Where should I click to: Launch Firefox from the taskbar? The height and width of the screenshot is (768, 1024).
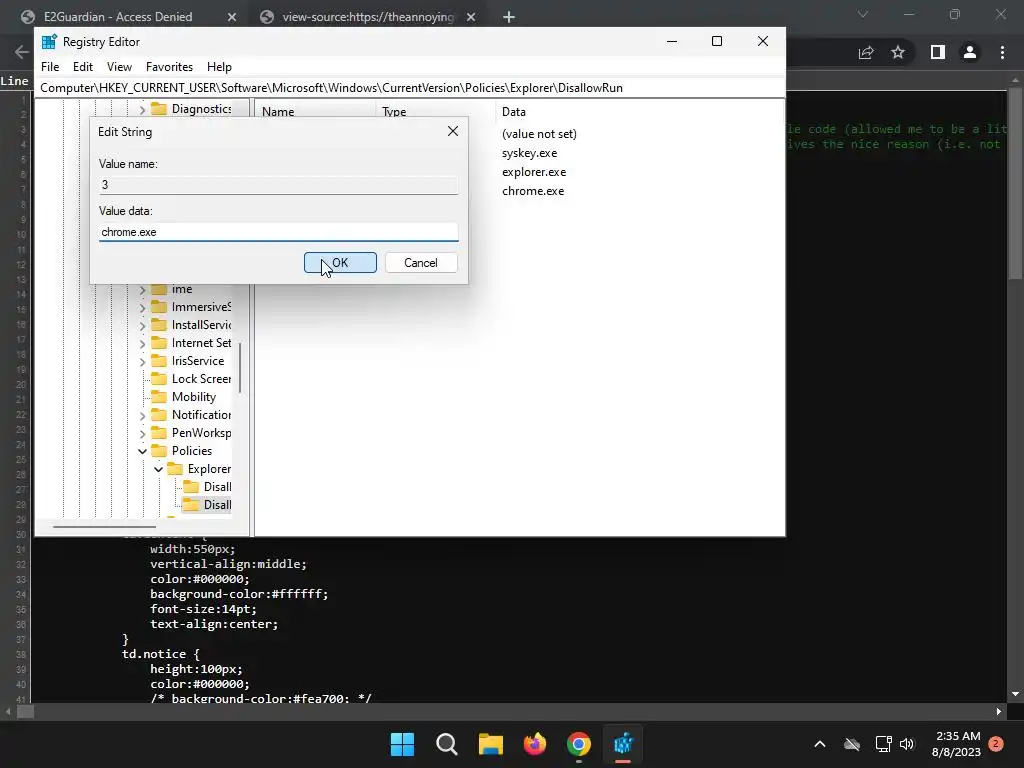click(x=535, y=744)
